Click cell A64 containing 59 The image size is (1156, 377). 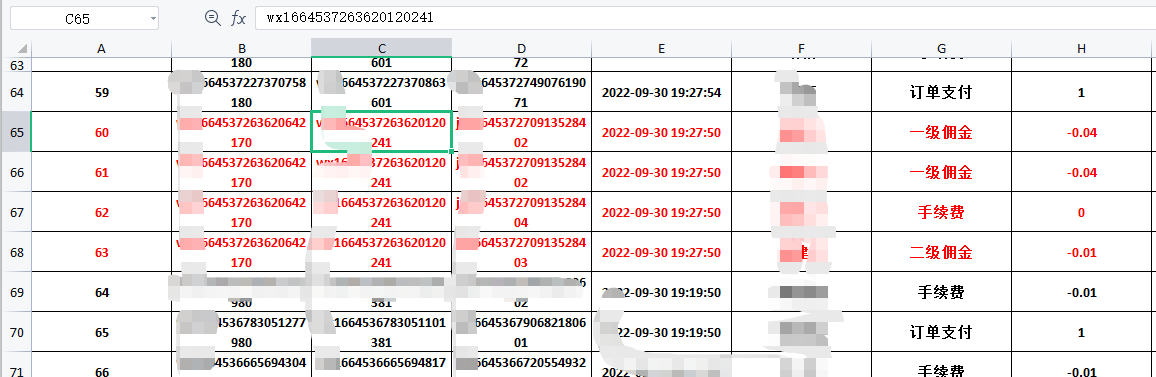pyautogui.click(x=102, y=93)
